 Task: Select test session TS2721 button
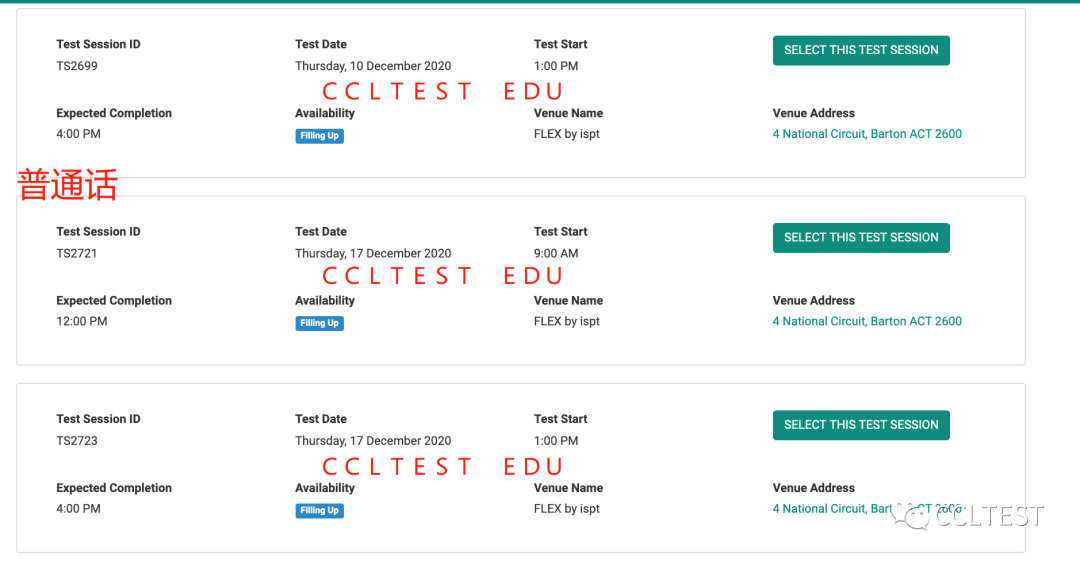861,238
